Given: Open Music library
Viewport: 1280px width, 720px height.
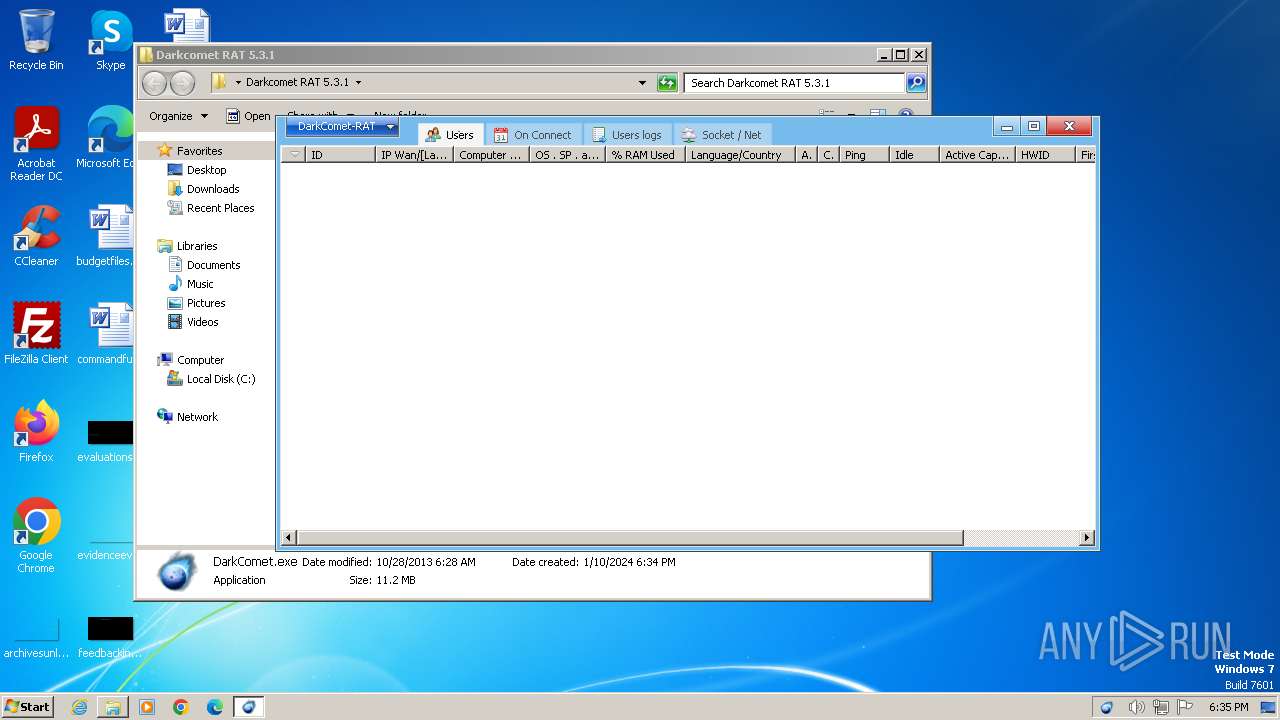Looking at the screenshot, I should click(200, 284).
